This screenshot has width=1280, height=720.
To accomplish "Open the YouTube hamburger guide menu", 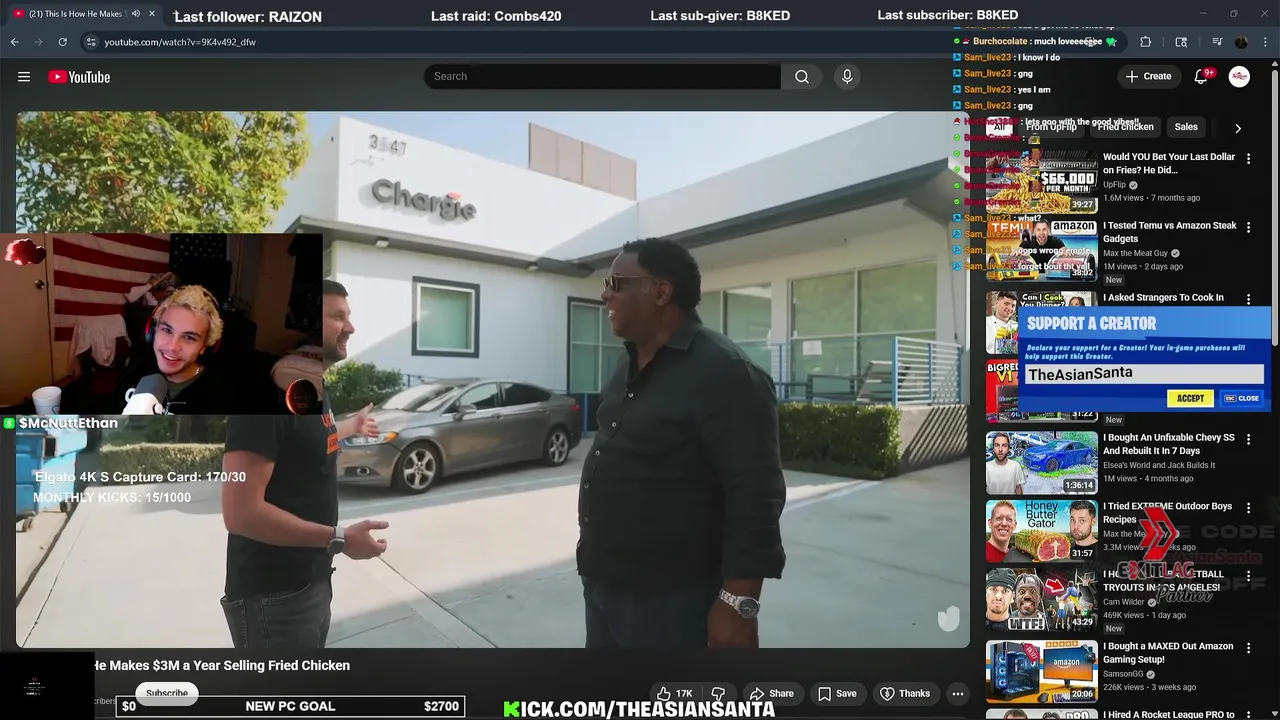I will pos(24,77).
